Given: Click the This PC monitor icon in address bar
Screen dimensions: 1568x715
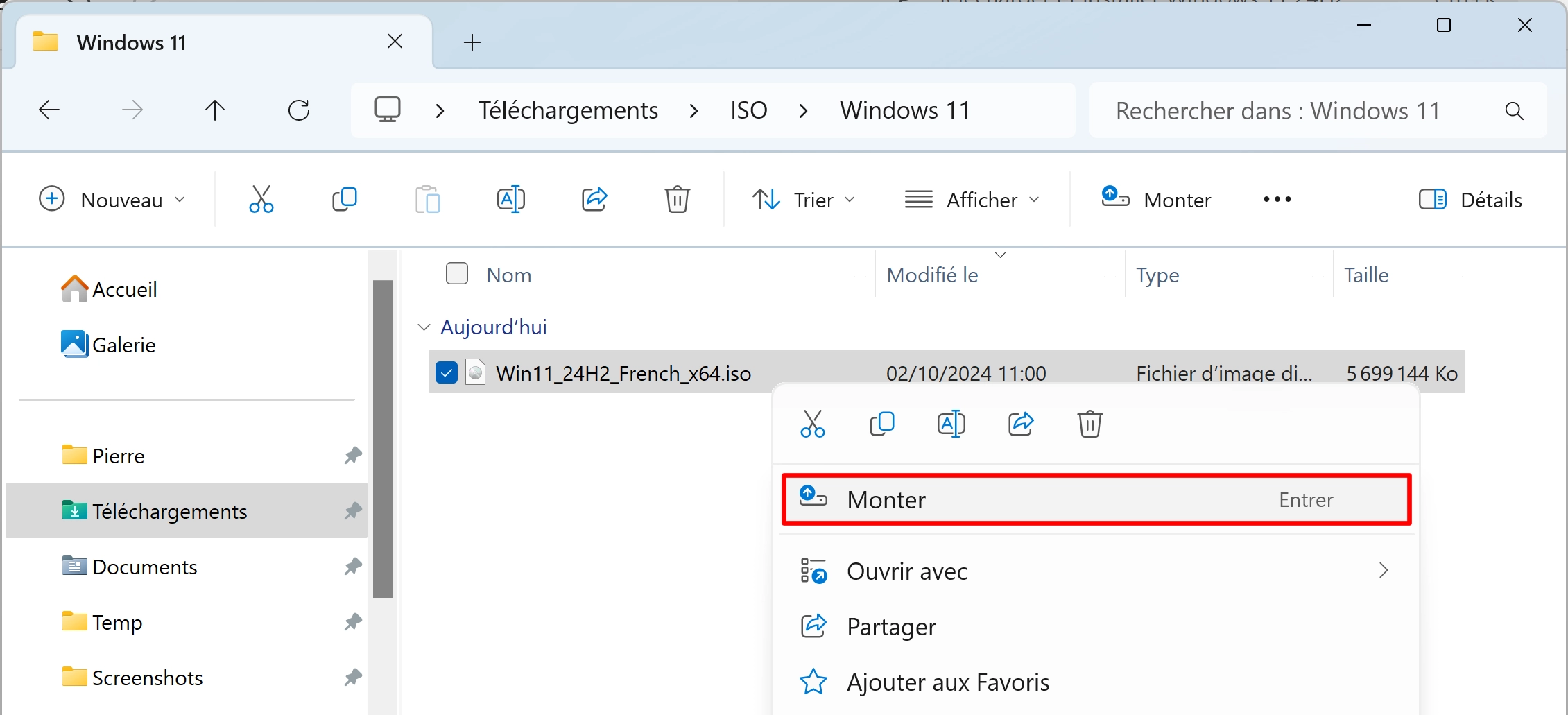Looking at the screenshot, I should click(388, 110).
